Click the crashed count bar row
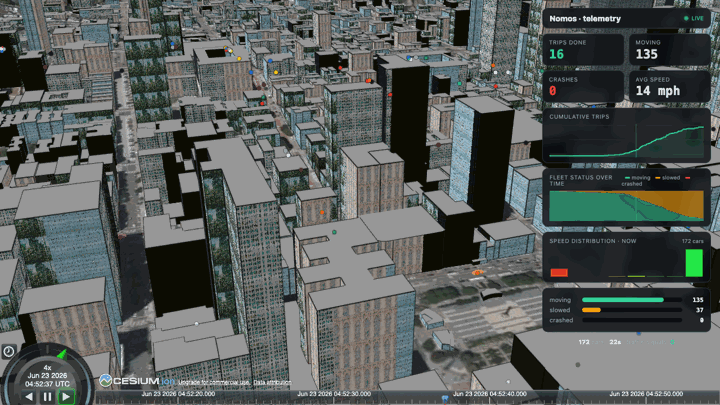The width and height of the screenshot is (720, 405). [x=626, y=320]
